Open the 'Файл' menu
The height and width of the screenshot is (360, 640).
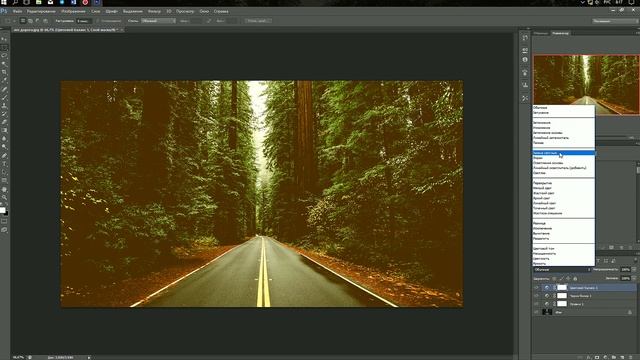point(17,11)
